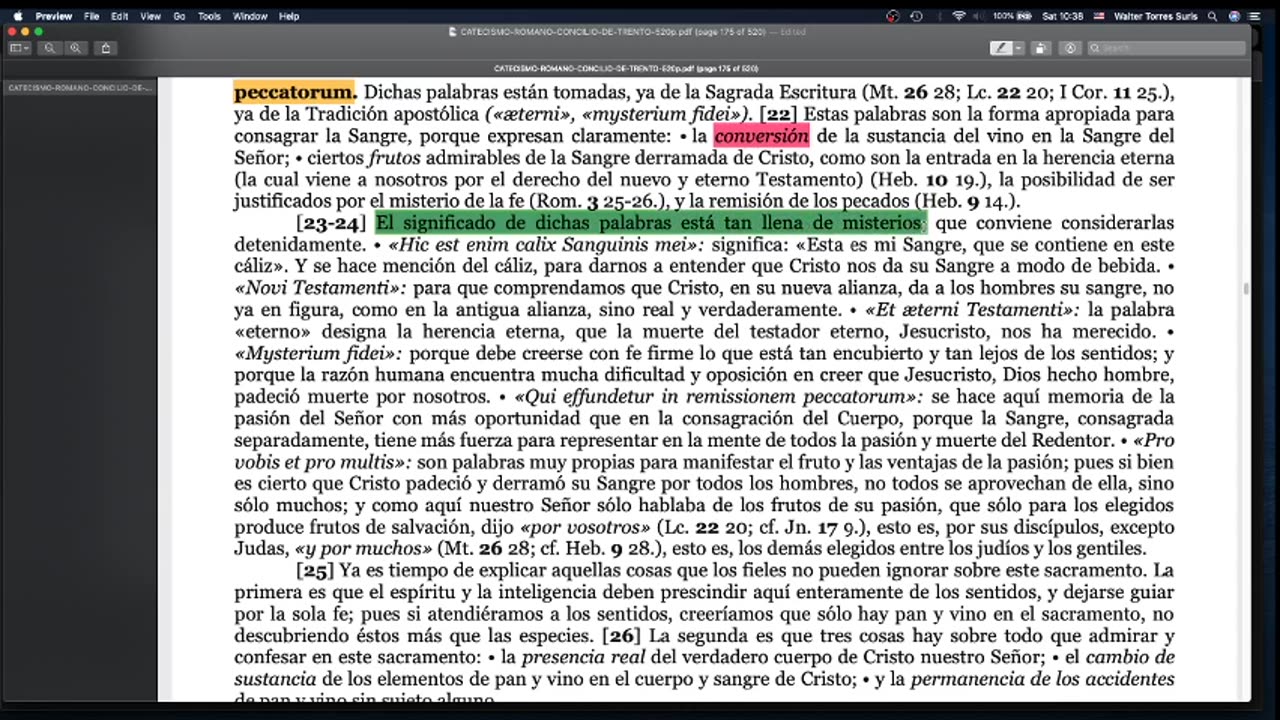Click the green highlighted phrase El significado de dichas palabras
The height and width of the screenshot is (720, 1280).
coord(650,223)
